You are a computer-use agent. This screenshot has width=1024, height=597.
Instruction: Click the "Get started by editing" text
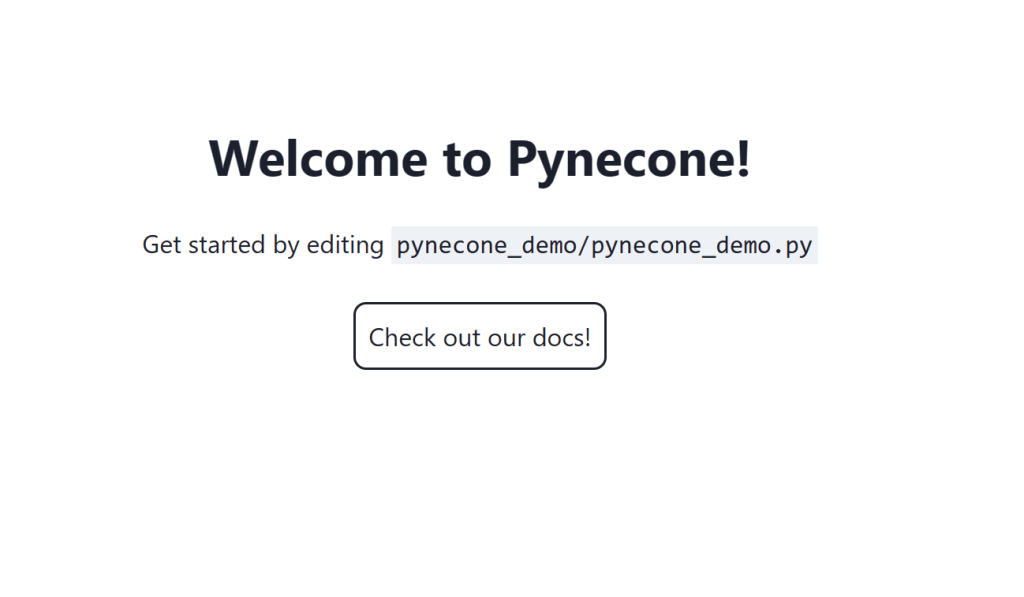(x=263, y=245)
